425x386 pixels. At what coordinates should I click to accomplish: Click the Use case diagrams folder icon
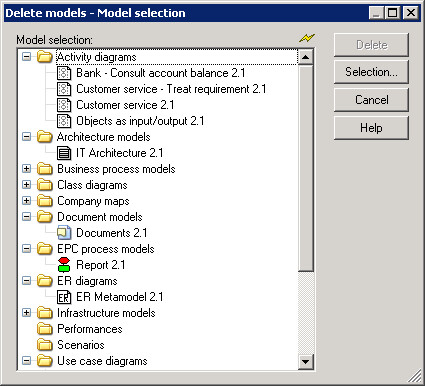(45, 361)
